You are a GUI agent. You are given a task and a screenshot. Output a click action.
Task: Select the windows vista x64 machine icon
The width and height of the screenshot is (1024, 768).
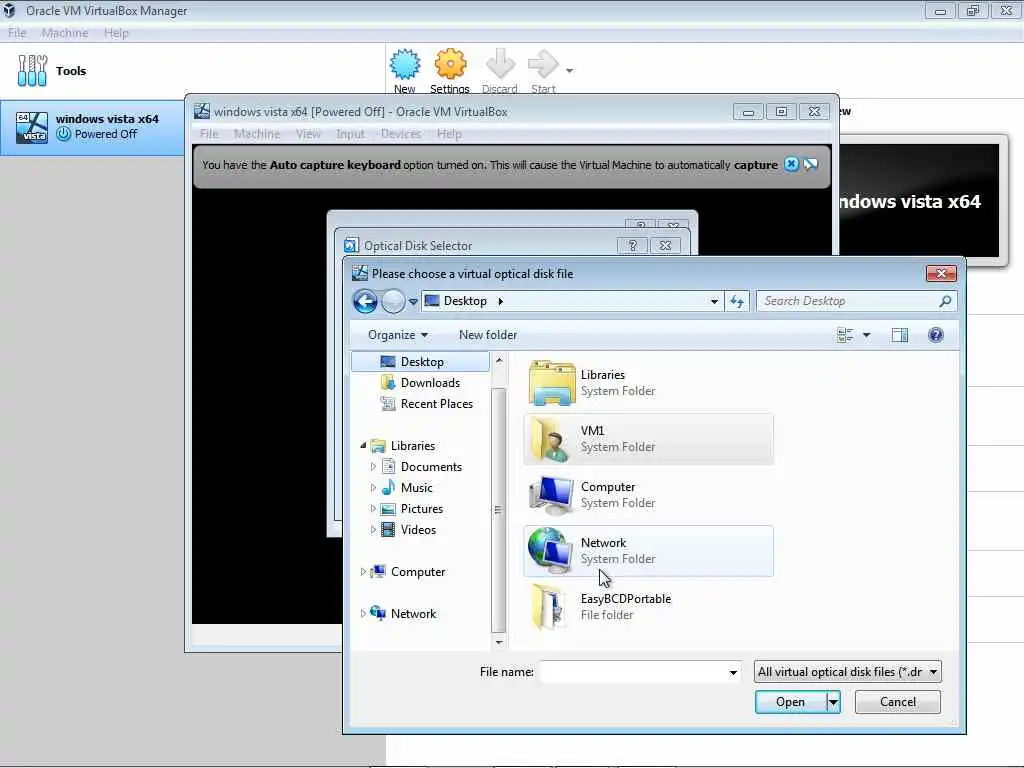coord(32,127)
